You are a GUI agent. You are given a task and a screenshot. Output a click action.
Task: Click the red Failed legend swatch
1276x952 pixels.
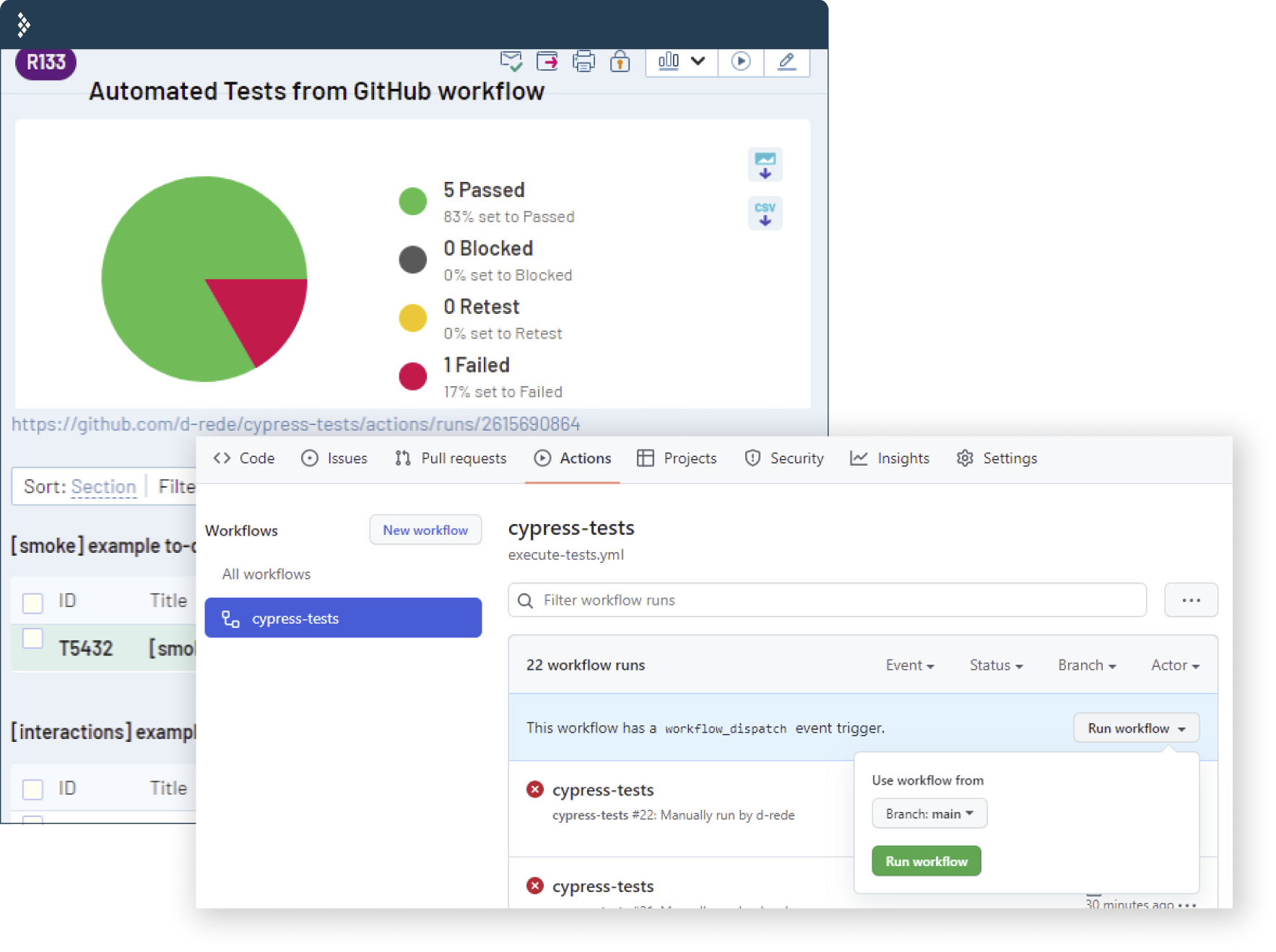click(412, 376)
